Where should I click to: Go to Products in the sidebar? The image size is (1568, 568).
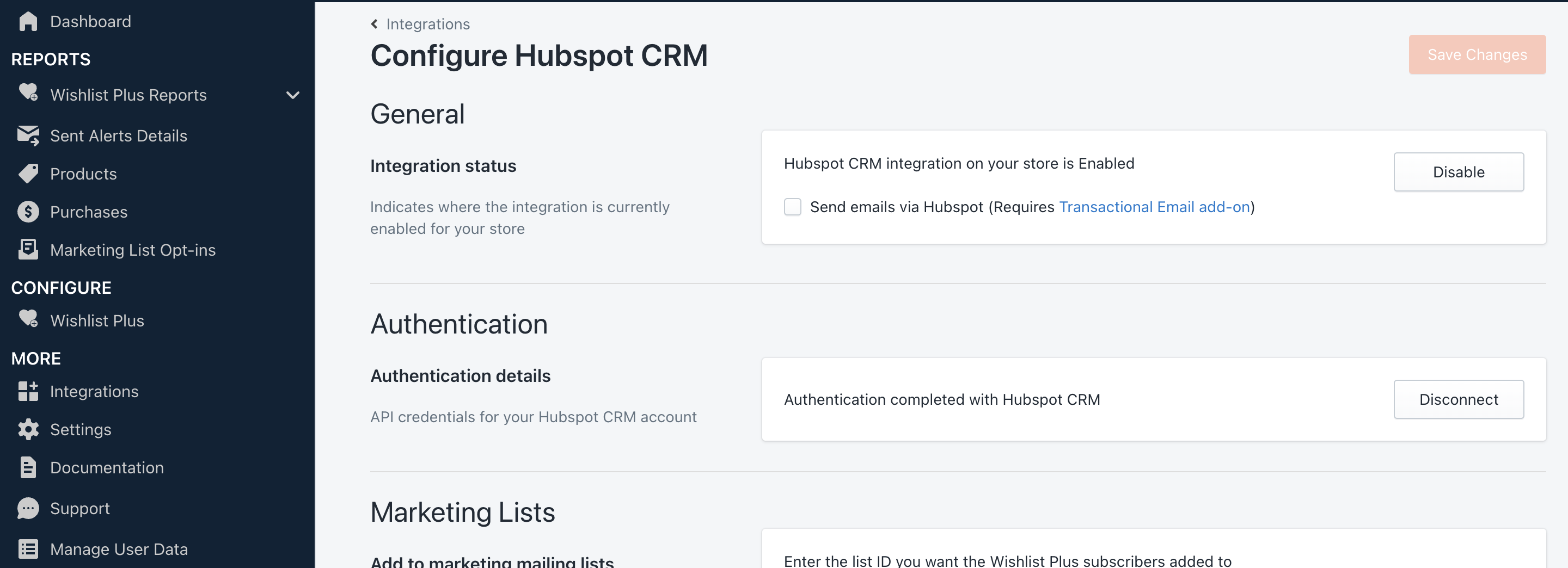83,174
